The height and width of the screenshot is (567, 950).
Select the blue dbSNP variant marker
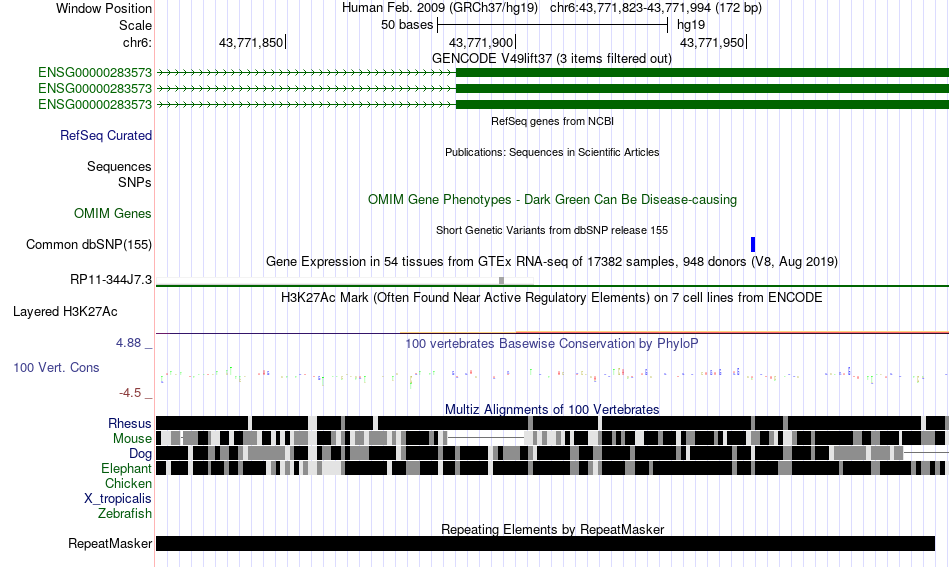[x=753, y=245]
